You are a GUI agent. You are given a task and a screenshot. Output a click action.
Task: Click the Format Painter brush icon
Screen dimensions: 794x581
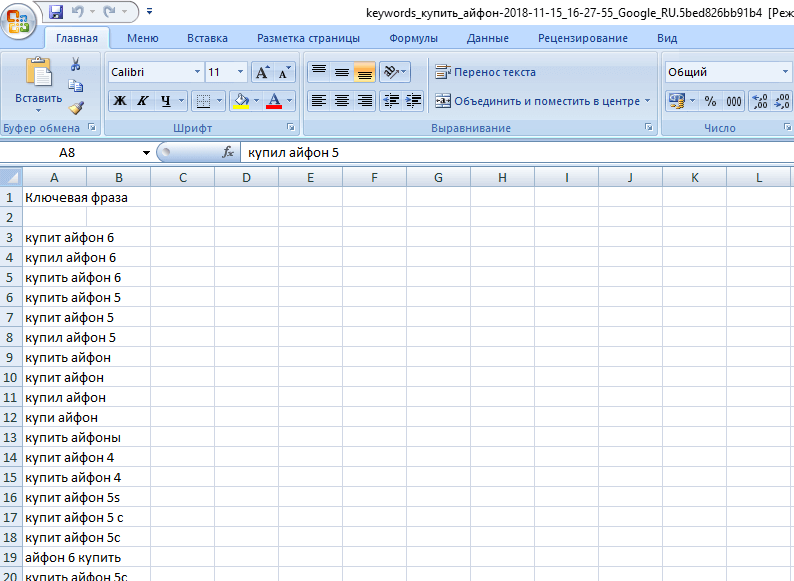[x=76, y=108]
